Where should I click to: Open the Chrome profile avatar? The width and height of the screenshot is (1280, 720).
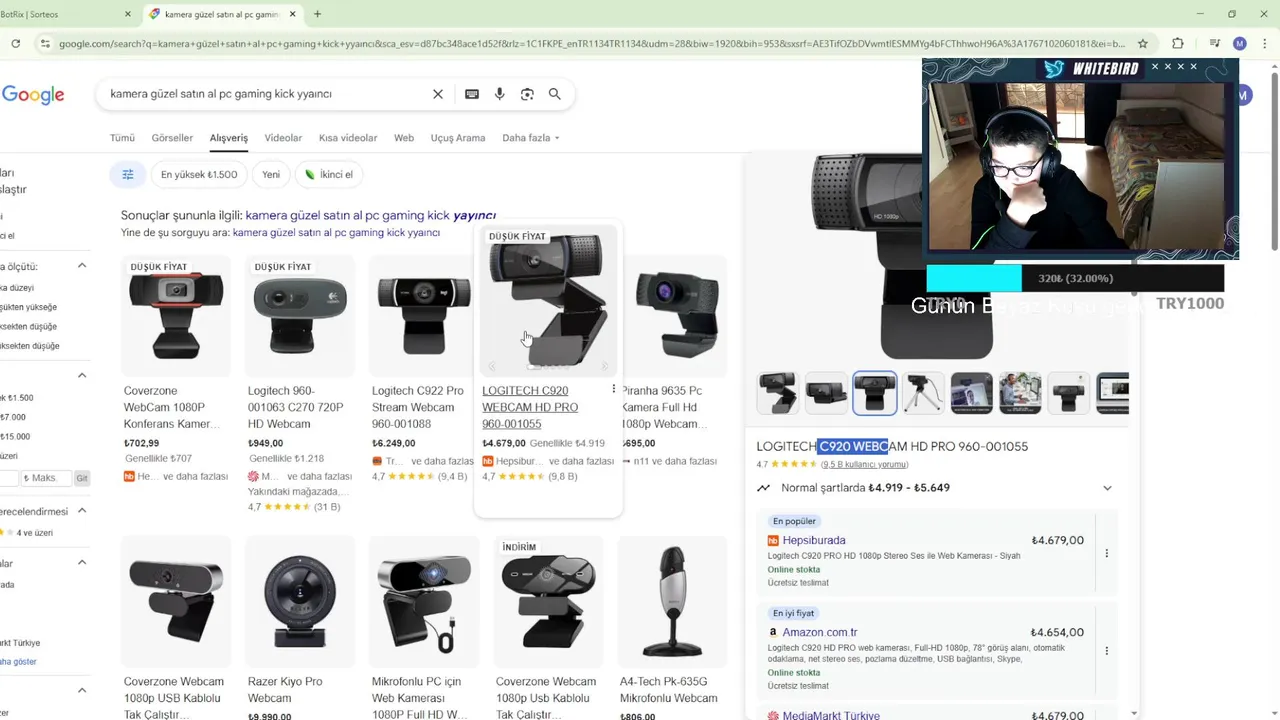pos(1240,43)
